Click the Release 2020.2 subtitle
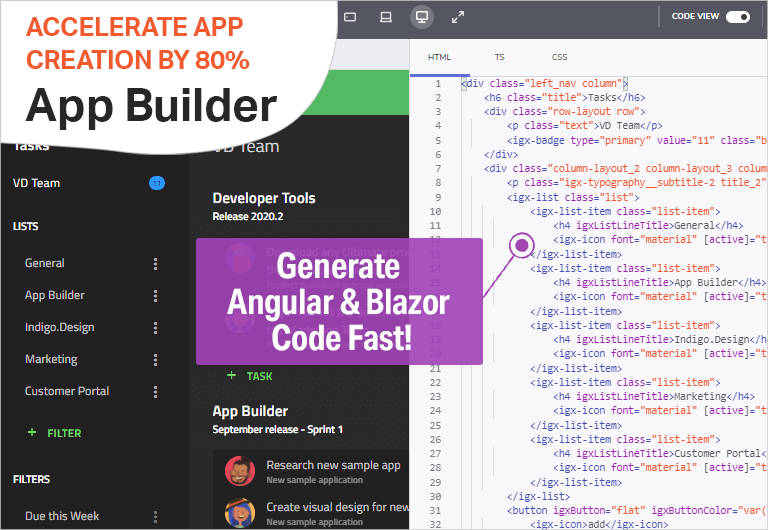Viewport: 768px width, 530px height. (248, 217)
